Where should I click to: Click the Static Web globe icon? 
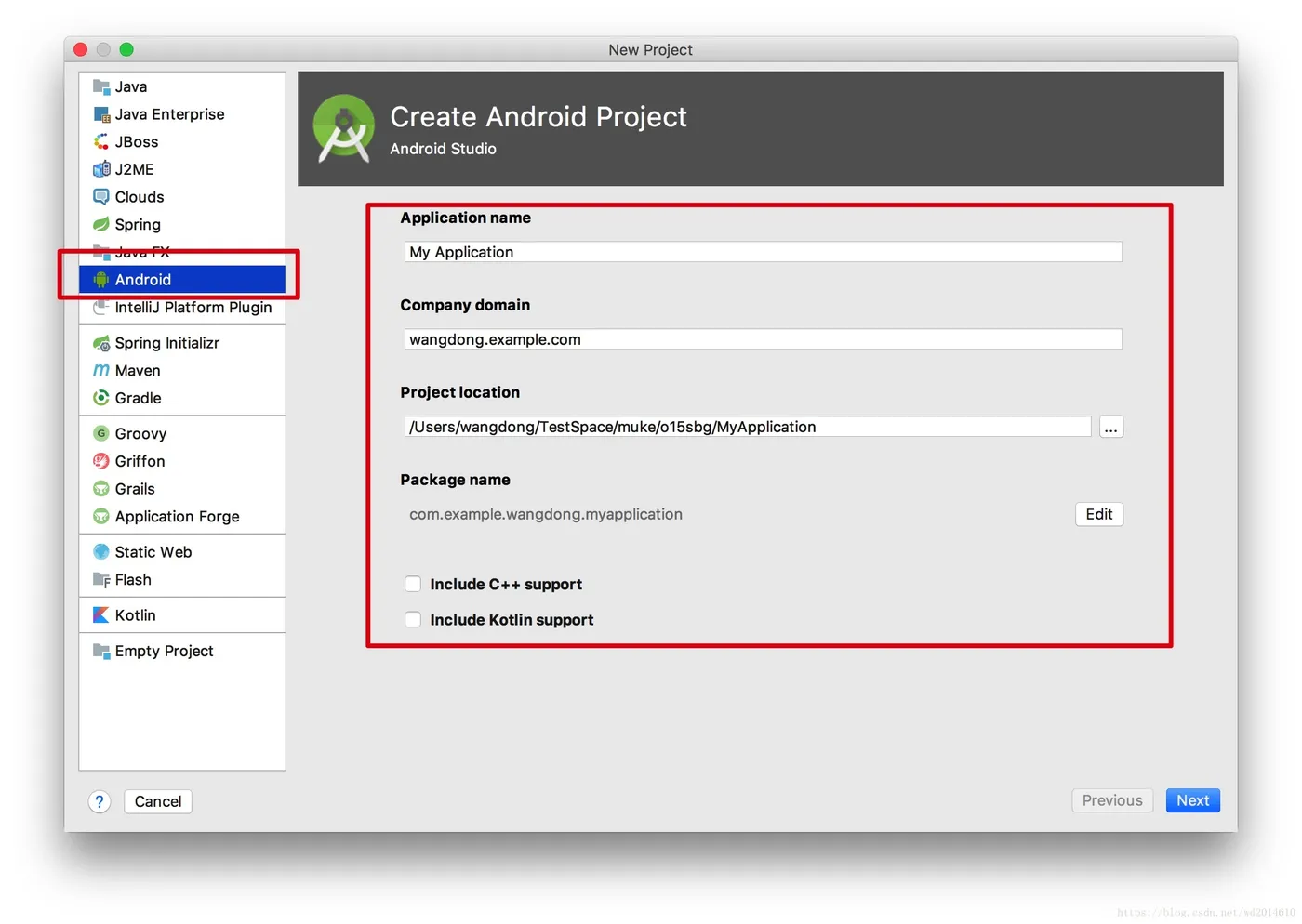coord(101,552)
